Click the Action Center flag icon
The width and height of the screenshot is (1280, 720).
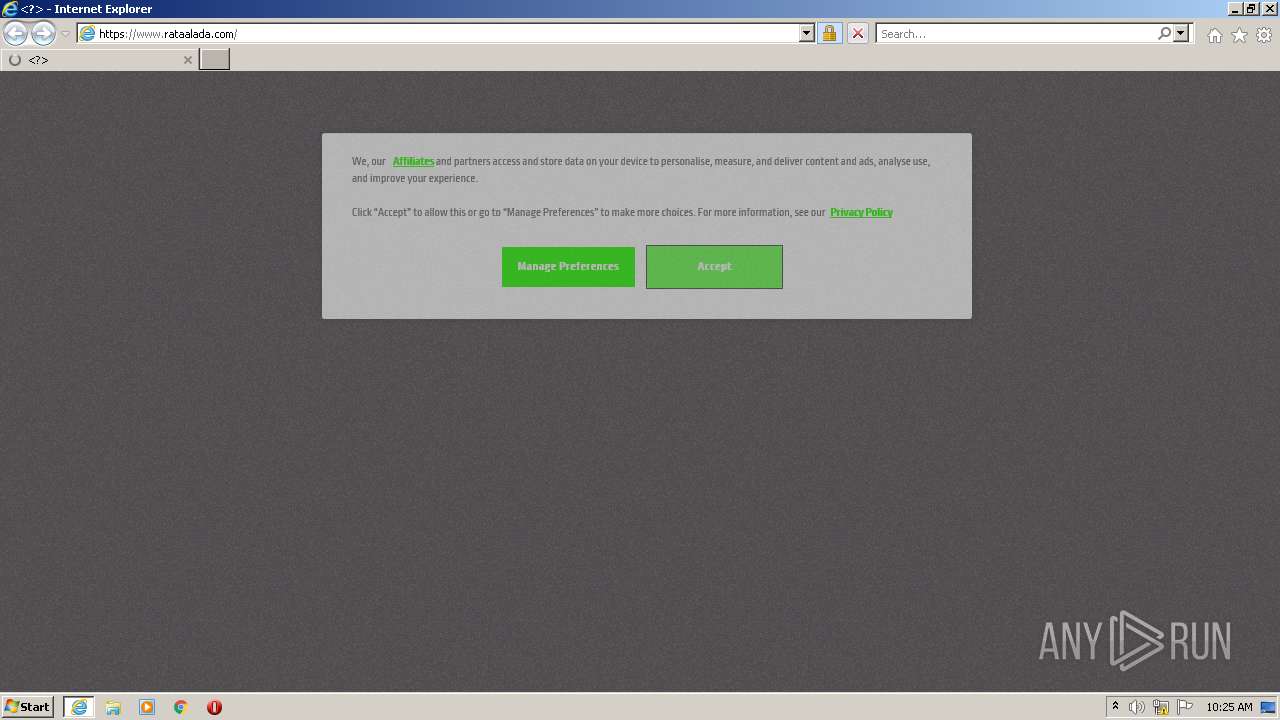(x=1185, y=707)
